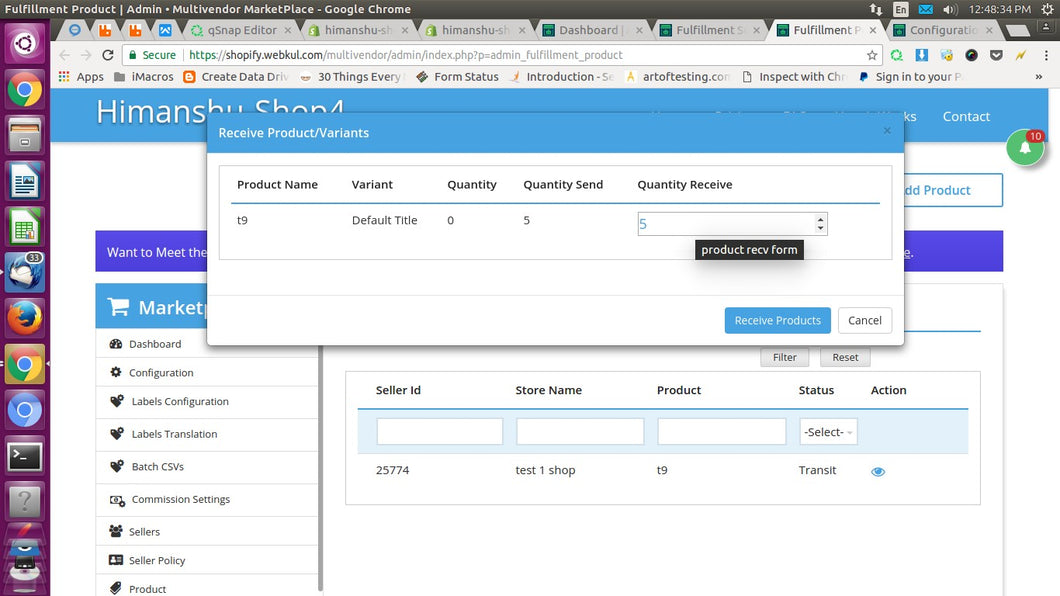Click the Filter button
This screenshot has height=596, width=1060.
[x=784, y=357]
